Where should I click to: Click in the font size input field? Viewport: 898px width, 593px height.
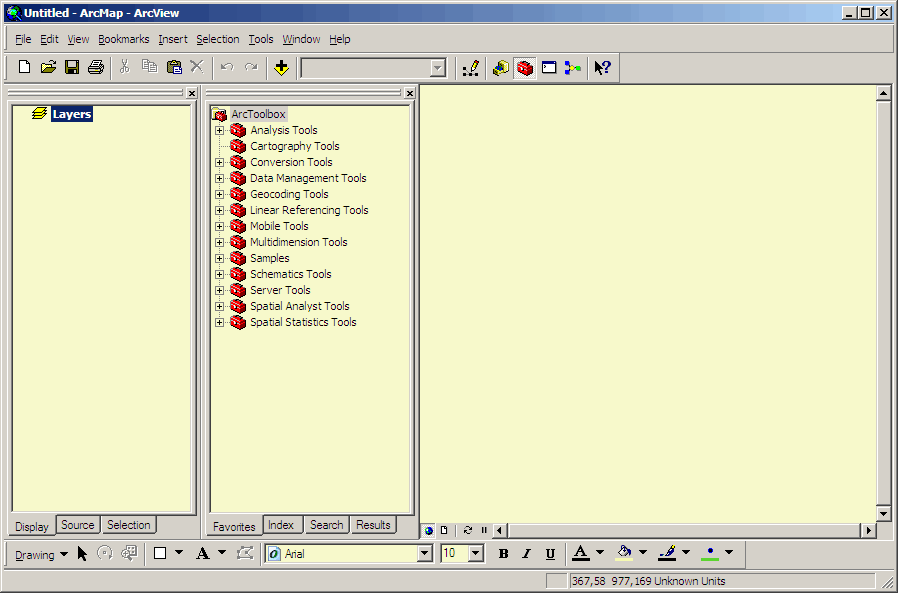click(455, 553)
